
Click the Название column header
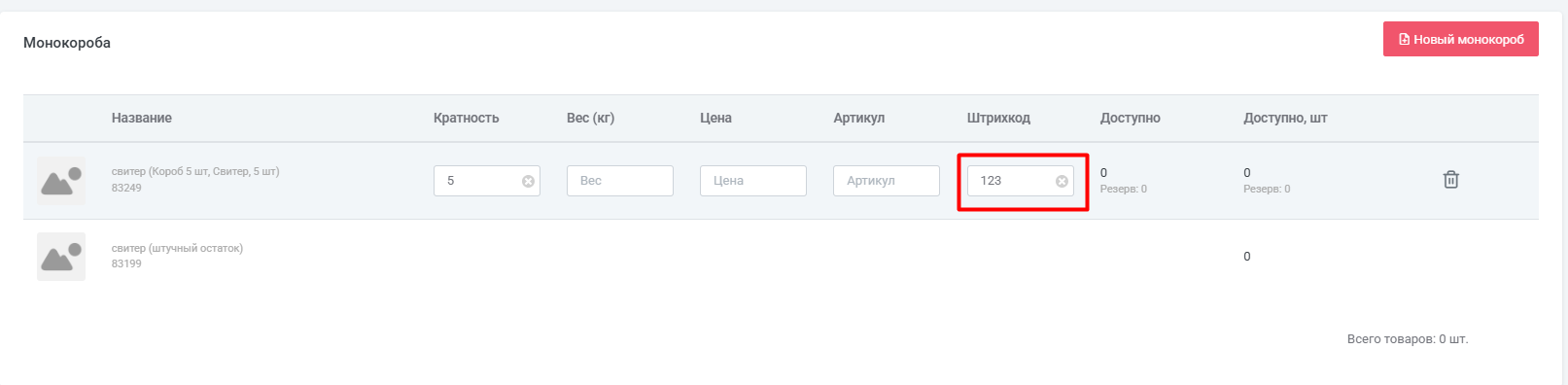[x=142, y=118]
